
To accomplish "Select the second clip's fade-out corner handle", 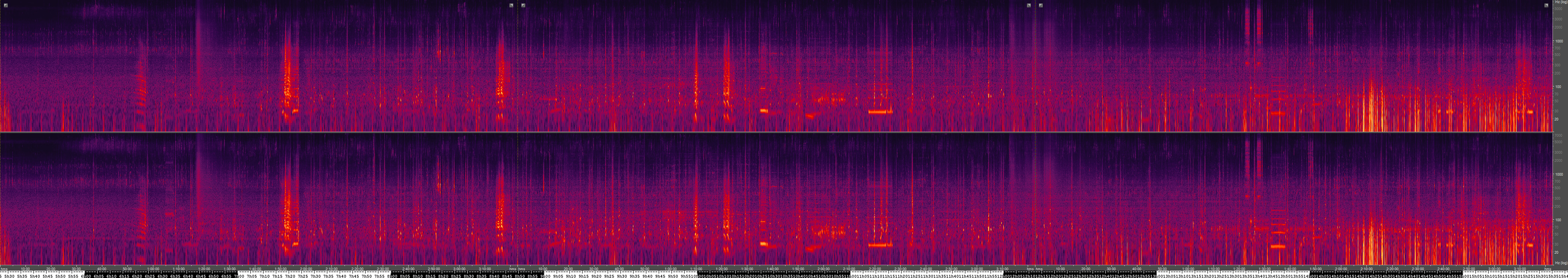I will tap(1029, 5).
